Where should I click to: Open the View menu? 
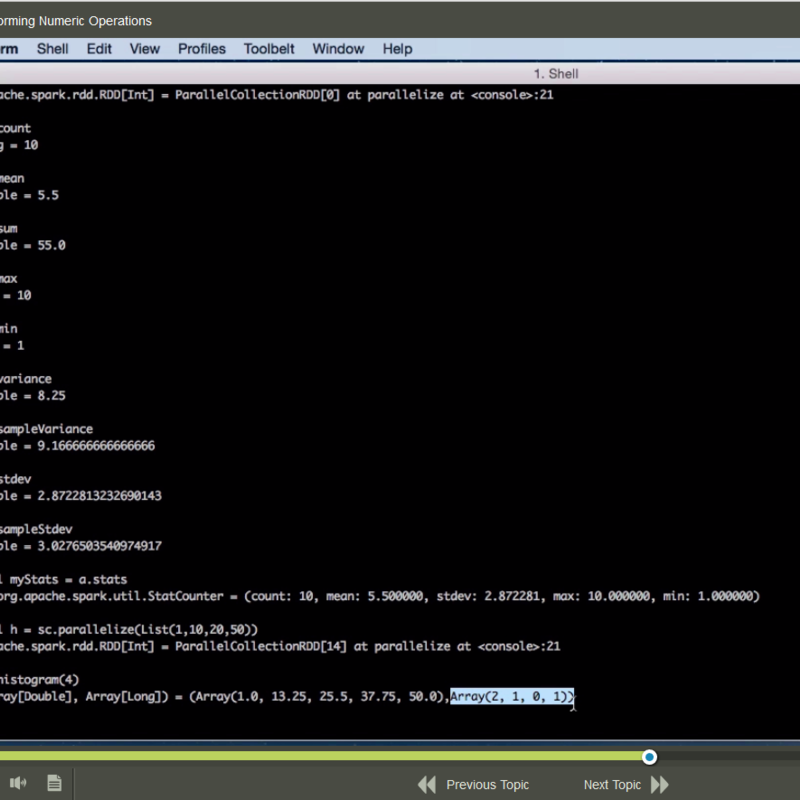(144, 49)
